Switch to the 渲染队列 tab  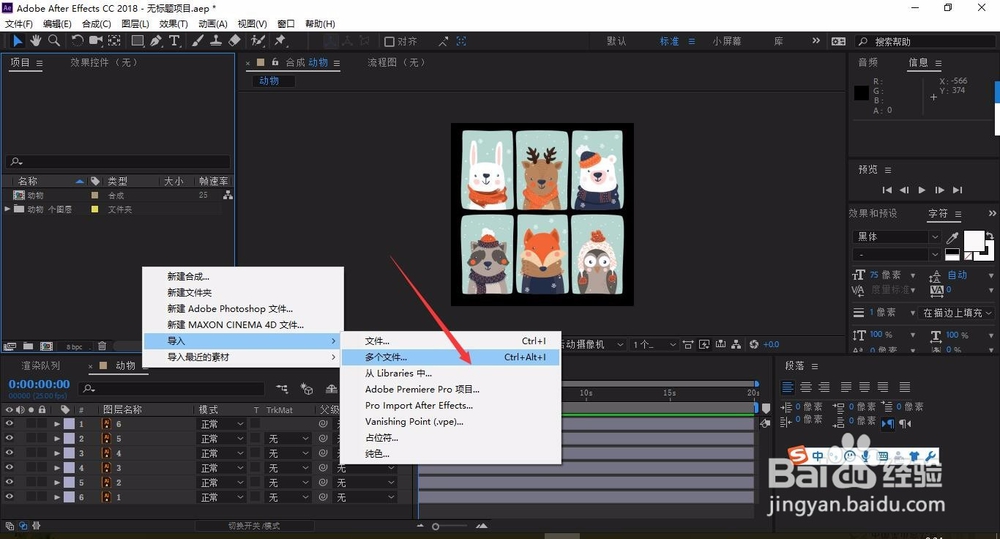pyautogui.click(x=40, y=365)
